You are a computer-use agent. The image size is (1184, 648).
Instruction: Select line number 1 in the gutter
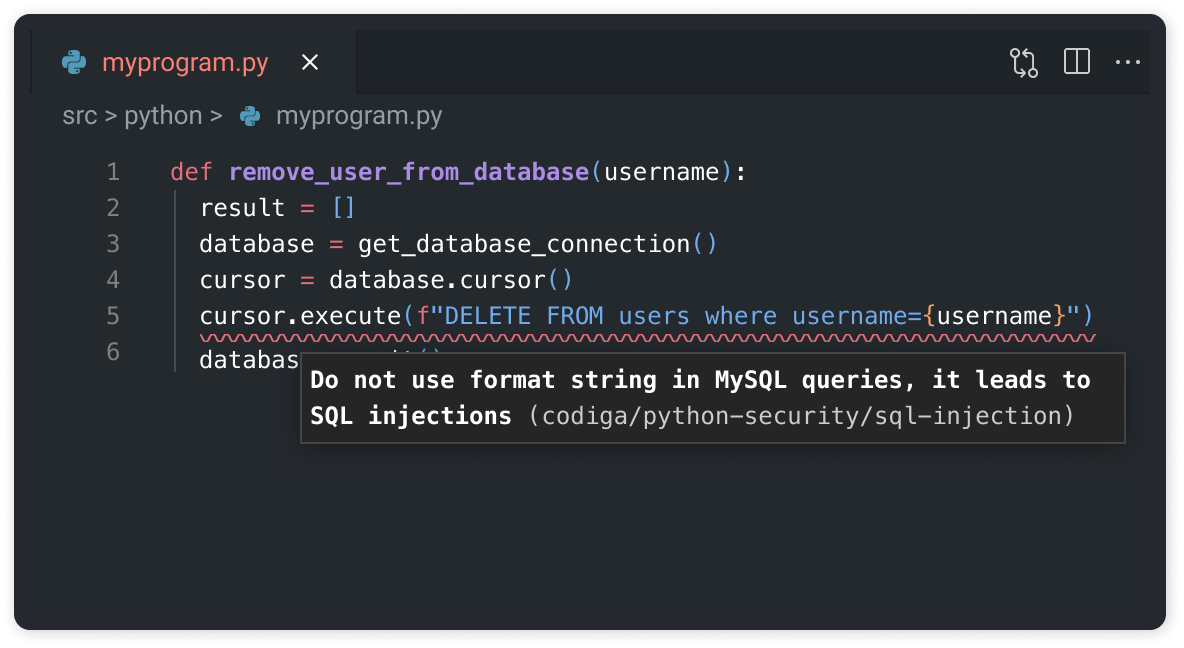[112, 171]
